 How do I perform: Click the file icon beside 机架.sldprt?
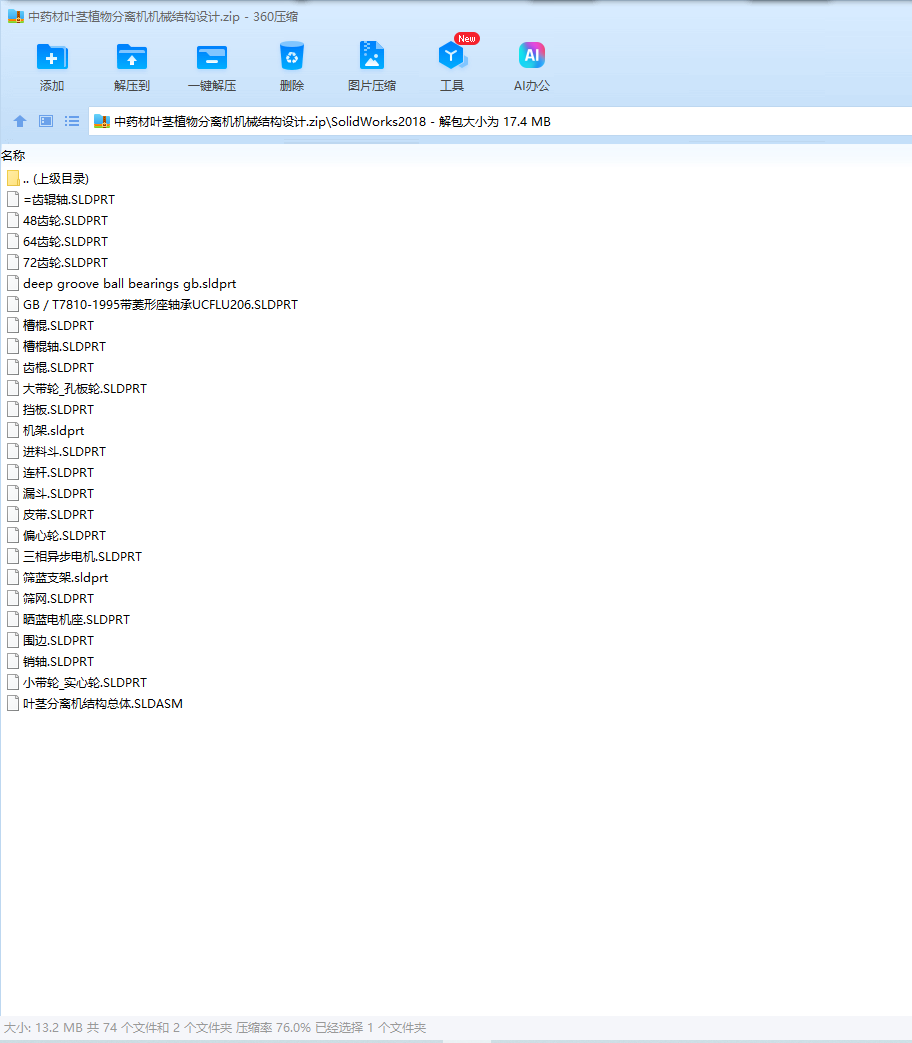click(13, 430)
